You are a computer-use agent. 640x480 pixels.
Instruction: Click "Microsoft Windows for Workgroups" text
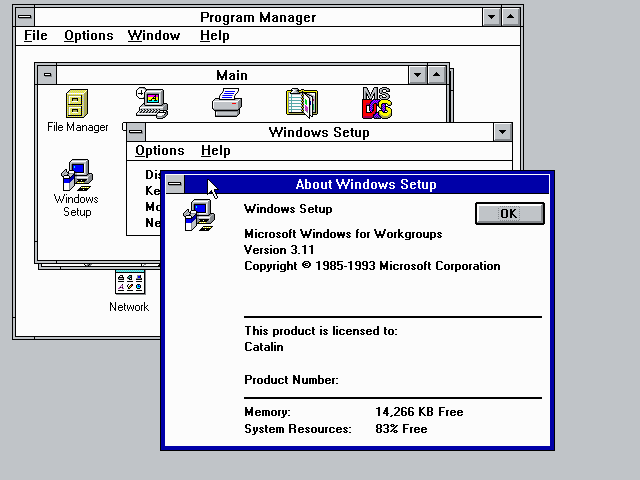pyautogui.click(x=343, y=234)
